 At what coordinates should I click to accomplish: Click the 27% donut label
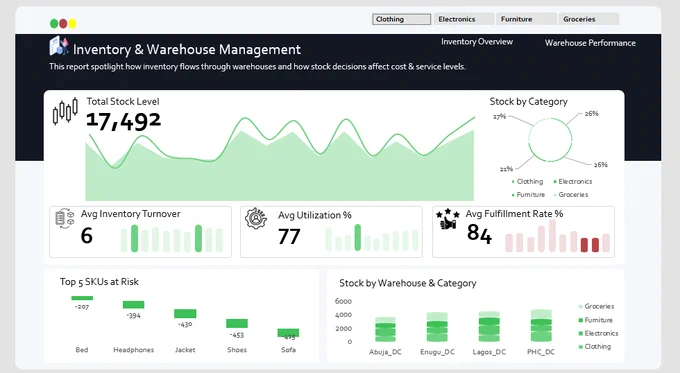499,117
